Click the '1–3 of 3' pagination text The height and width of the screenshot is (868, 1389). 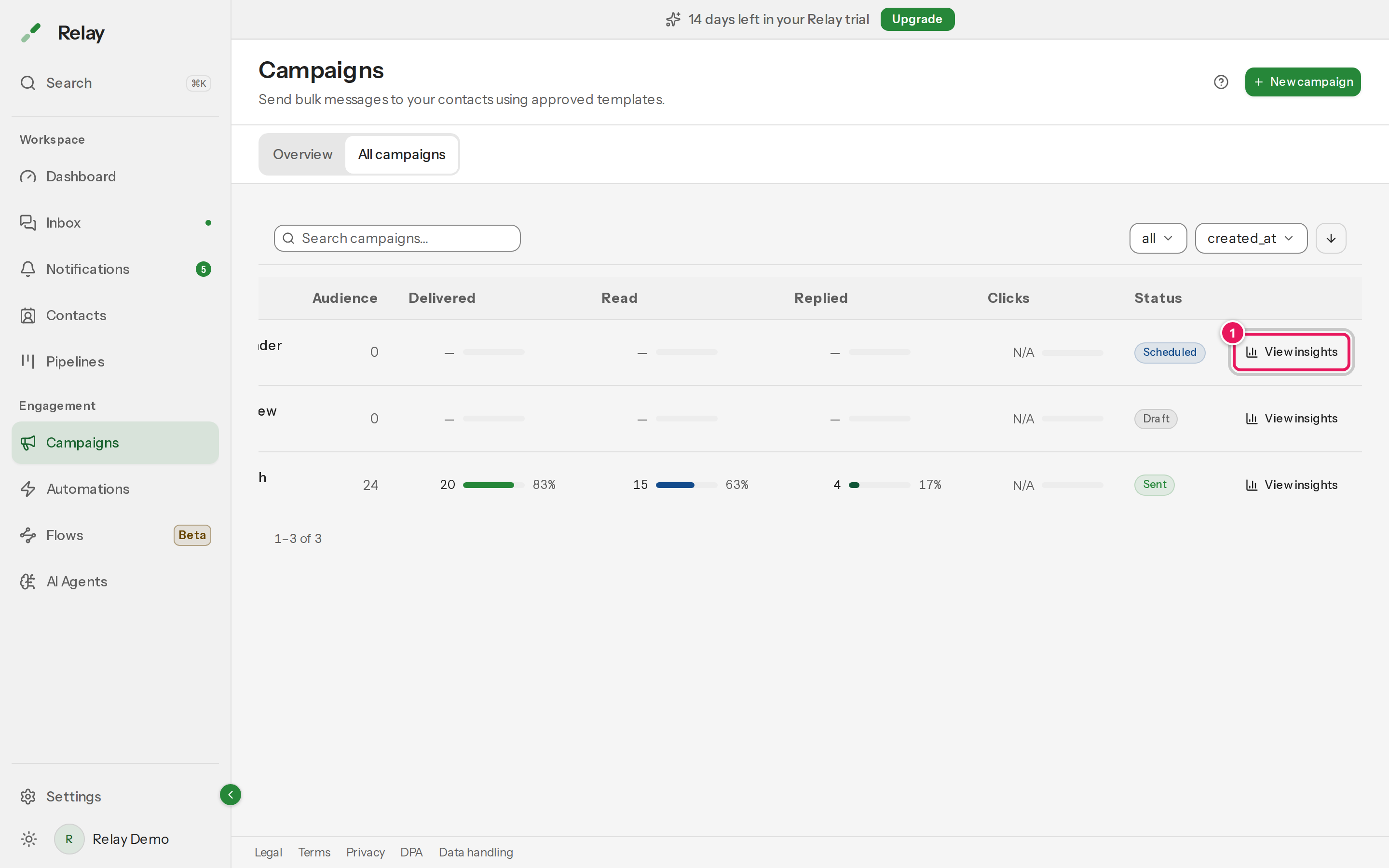tap(298, 539)
